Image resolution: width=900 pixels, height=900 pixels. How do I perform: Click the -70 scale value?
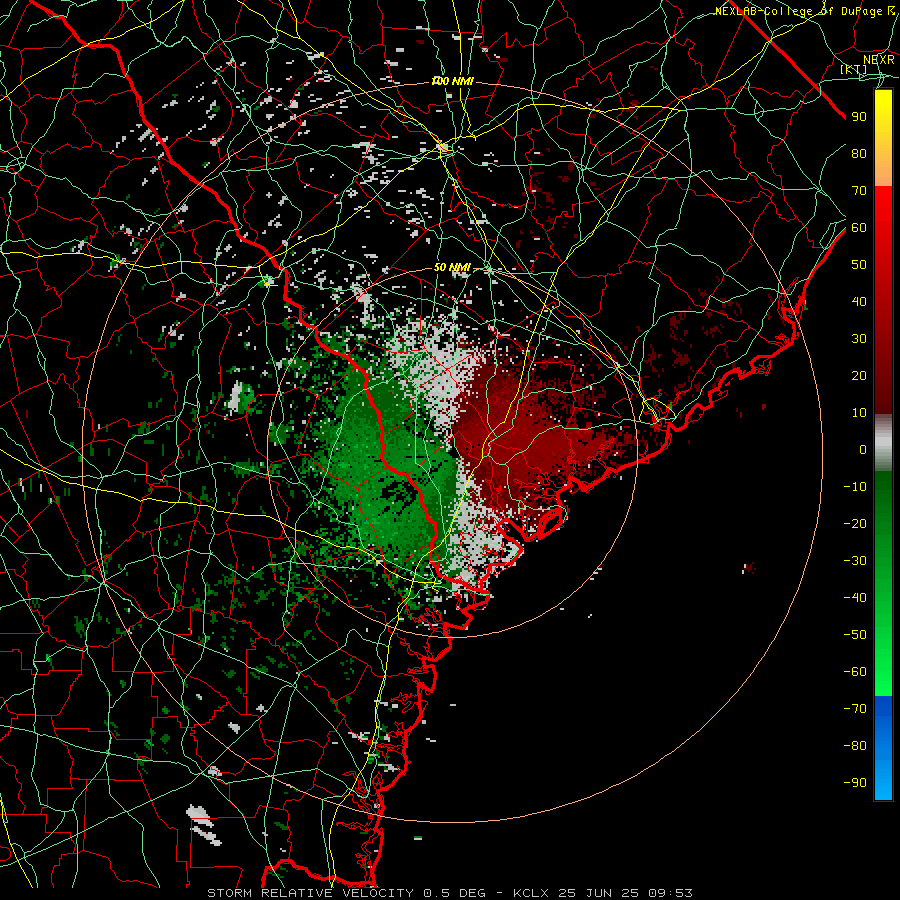[x=855, y=709]
